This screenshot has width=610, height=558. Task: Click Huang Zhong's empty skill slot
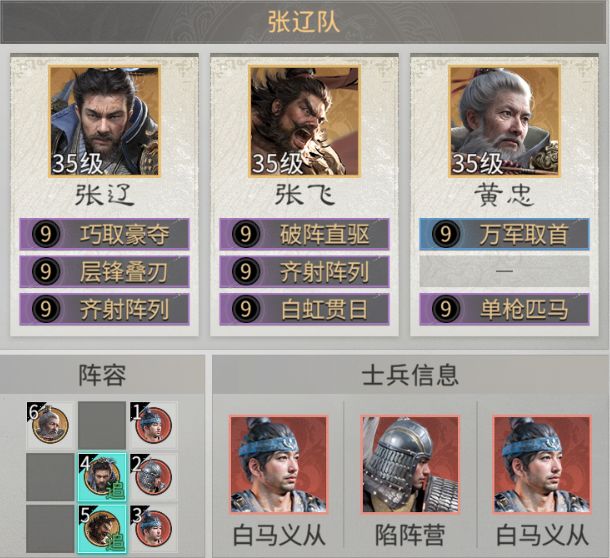pyautogui.click(x=504, y=272)
